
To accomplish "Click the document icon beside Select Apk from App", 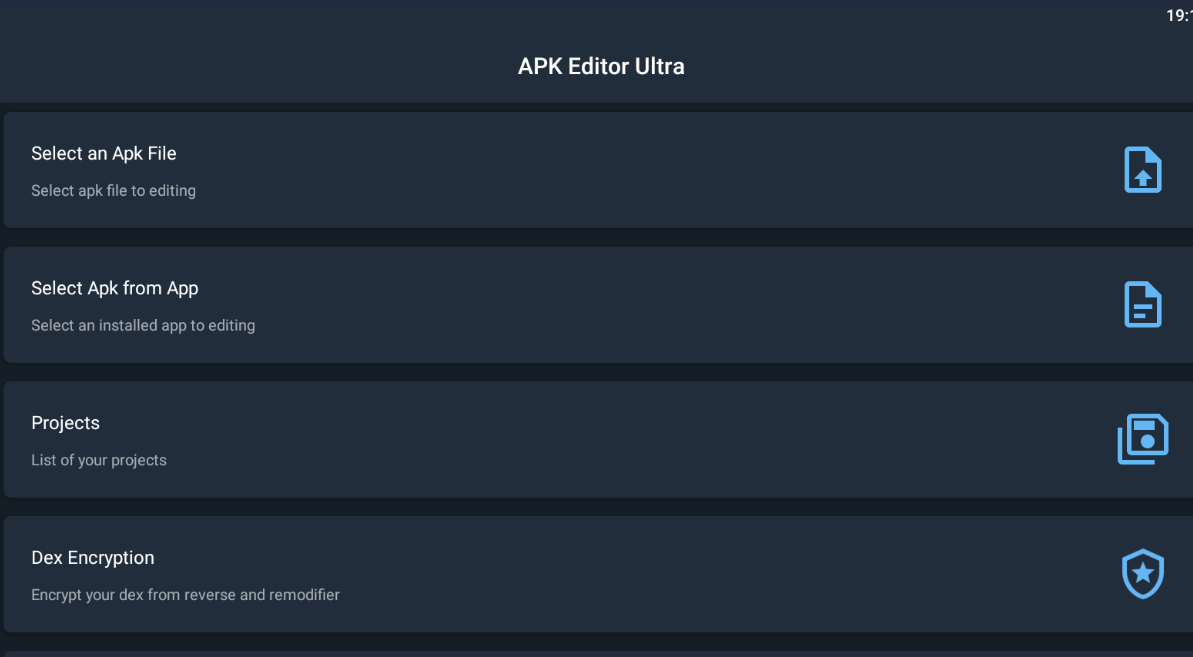I will 1143,304.
